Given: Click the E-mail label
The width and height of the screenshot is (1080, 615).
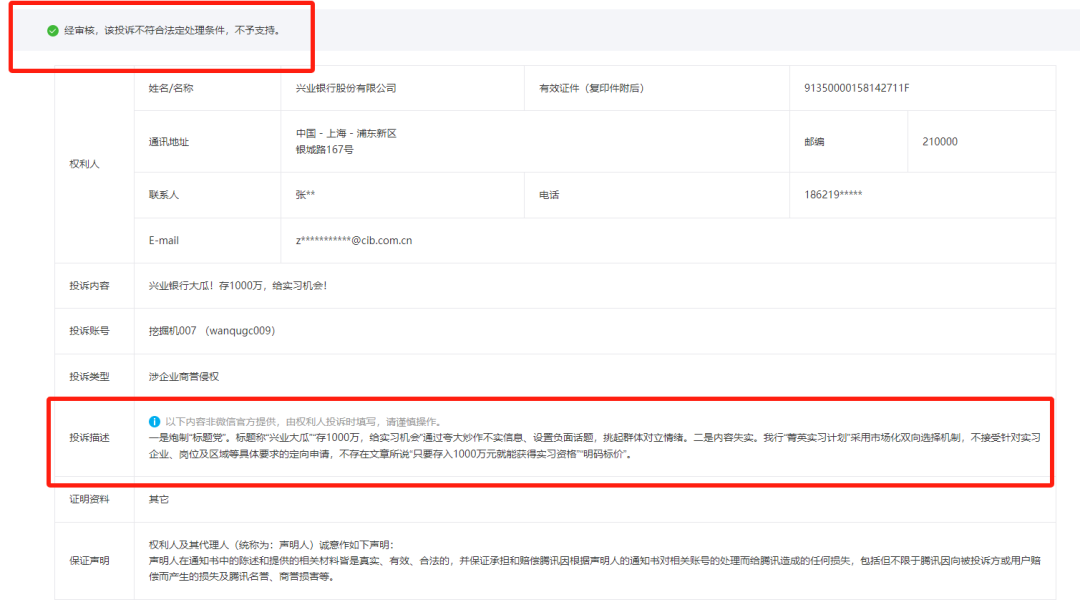Looking at the screenshot, I should [x=164, y=240].
